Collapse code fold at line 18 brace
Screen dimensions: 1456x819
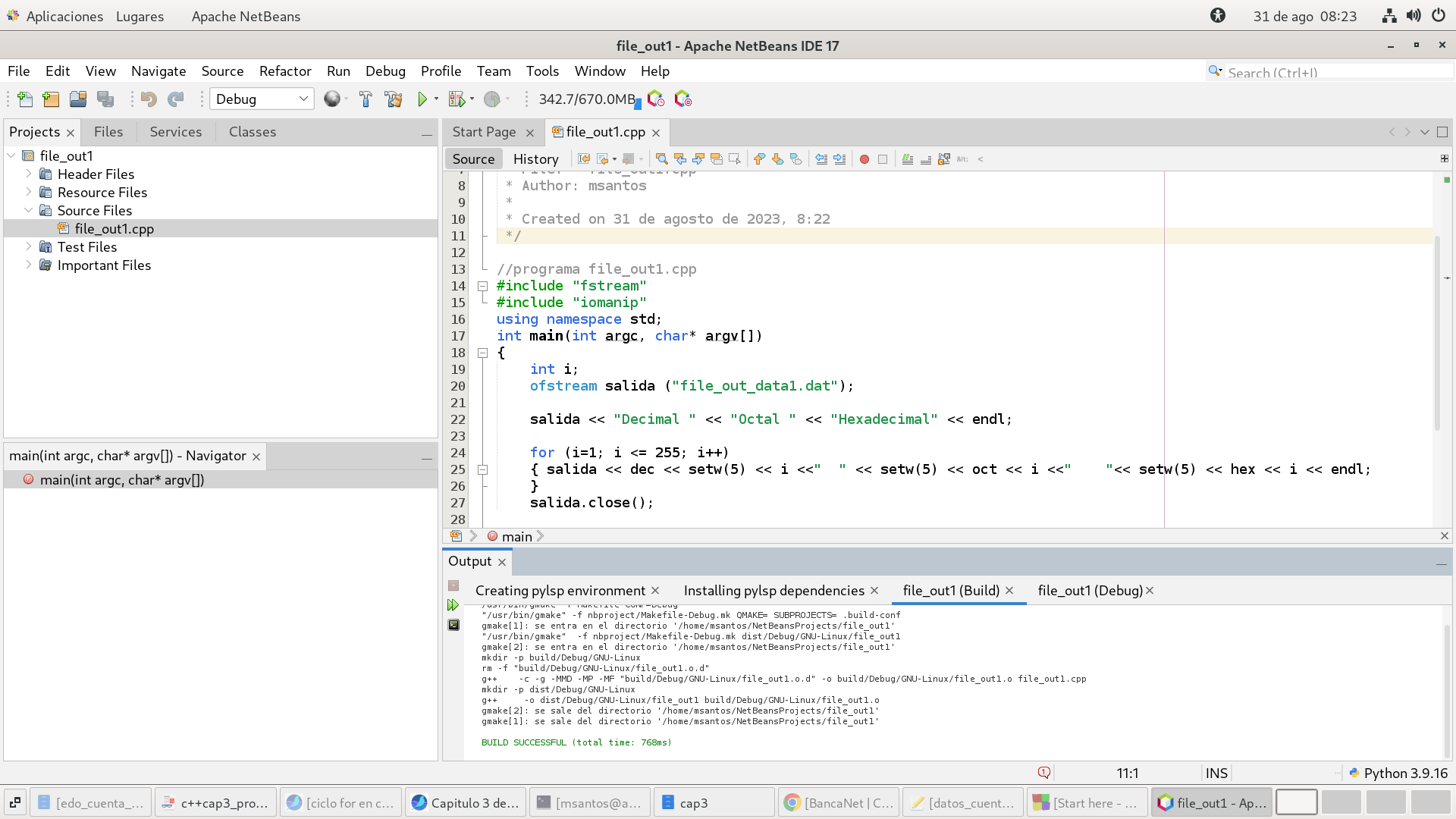pyautogui.click(x=482, y=353)
